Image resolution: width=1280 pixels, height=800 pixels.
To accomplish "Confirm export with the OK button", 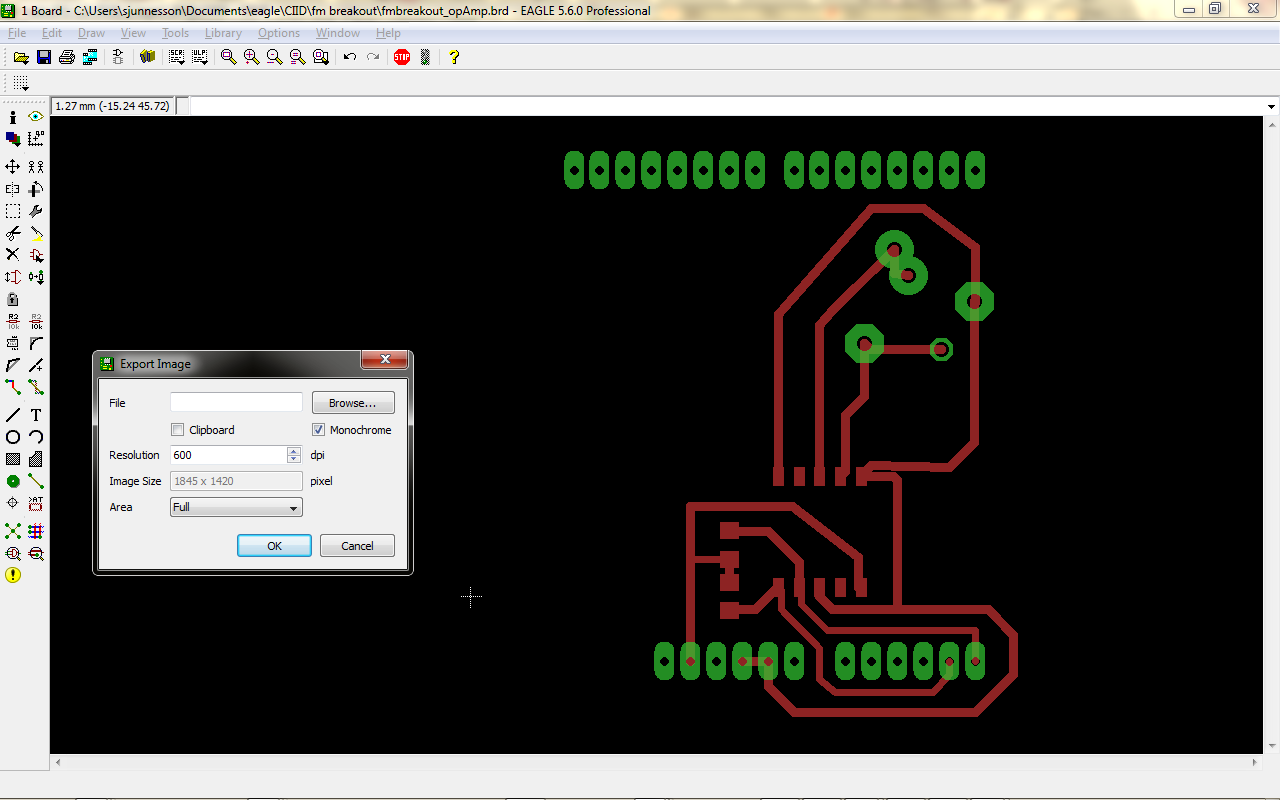I will 274,546.
